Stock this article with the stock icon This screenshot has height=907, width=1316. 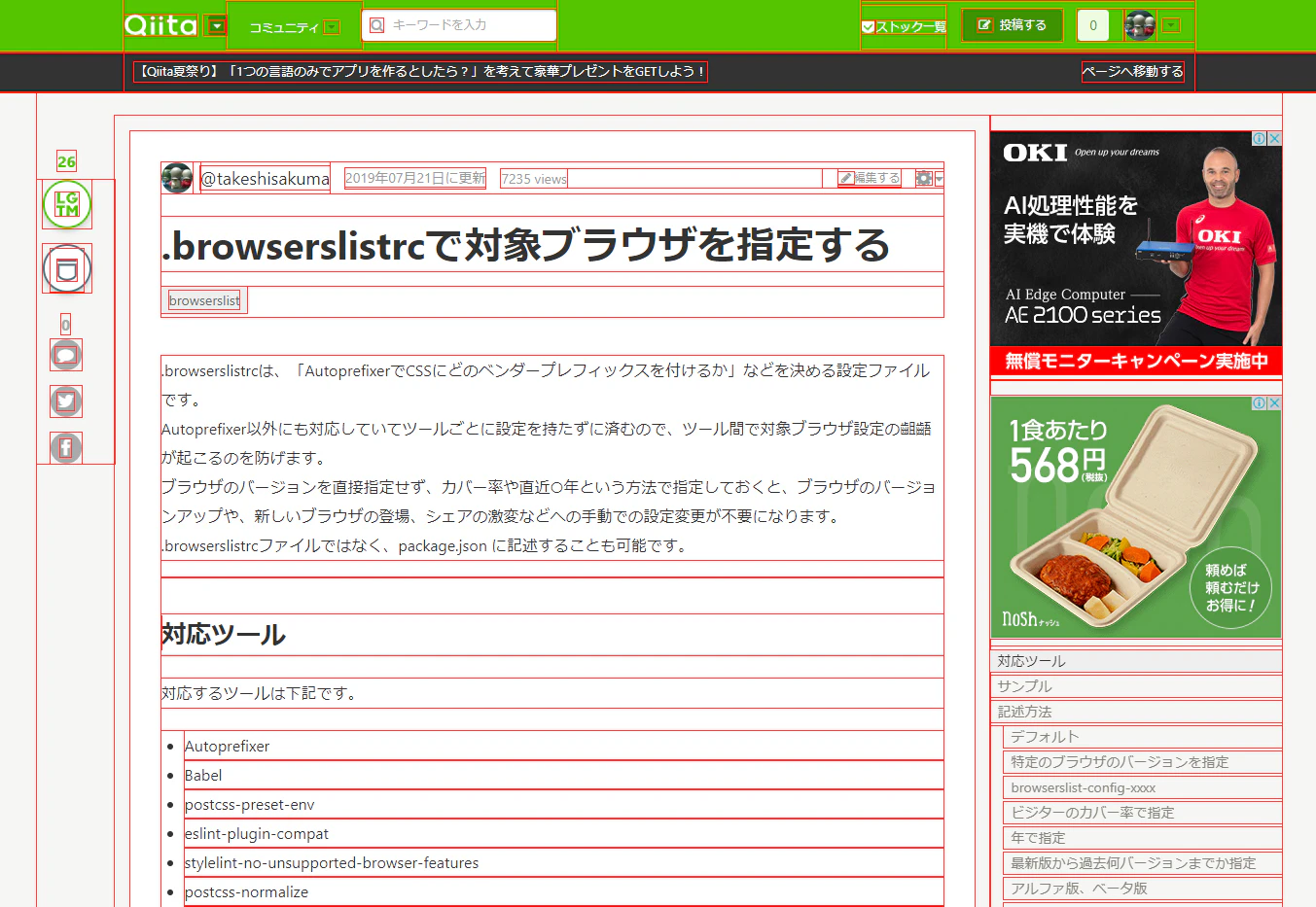pos(67,269)
